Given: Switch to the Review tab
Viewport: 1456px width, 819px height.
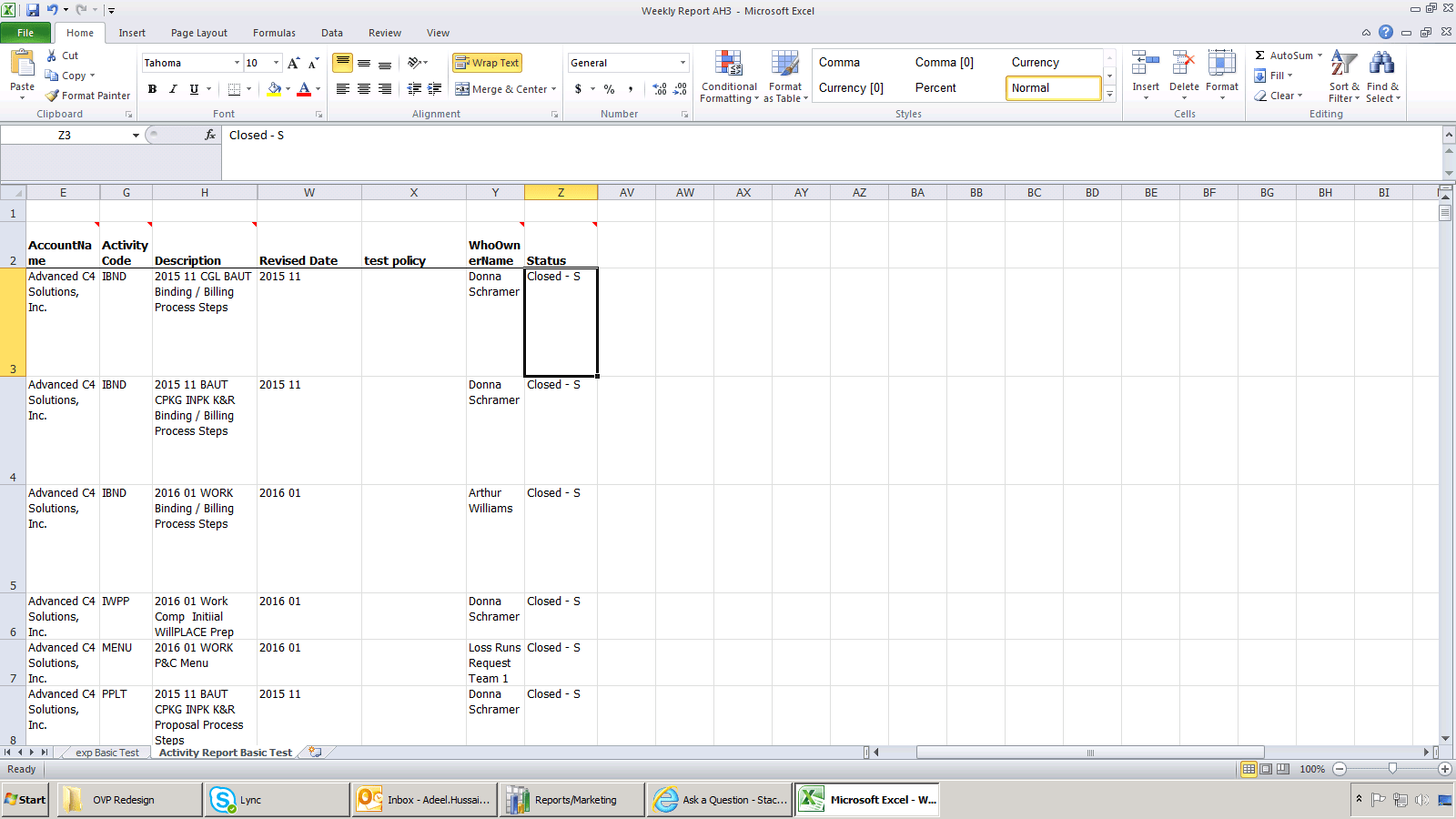Looking at the screenshot, I should coord(385,33).
